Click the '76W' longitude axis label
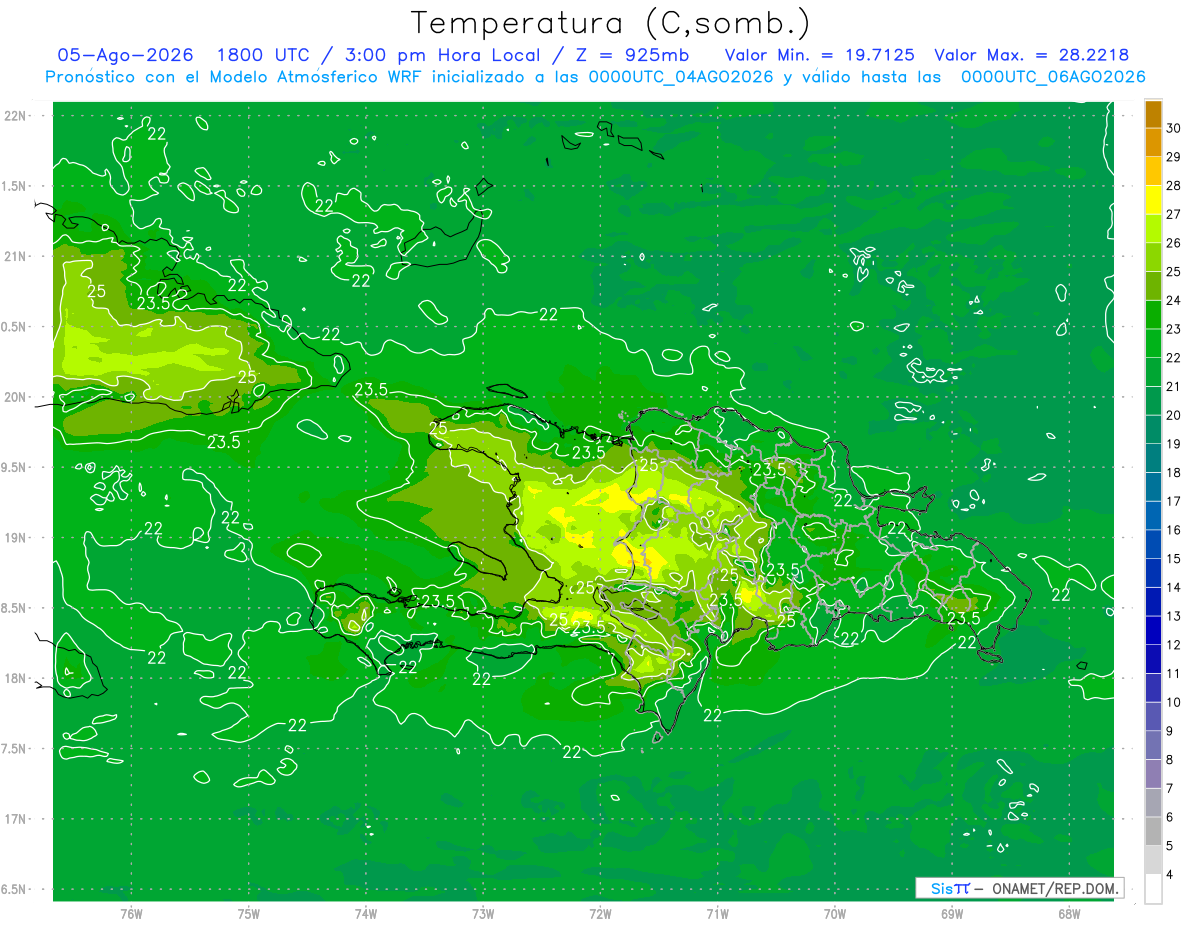The width and height of the screenshot is (1200, 927). point(131,914)
